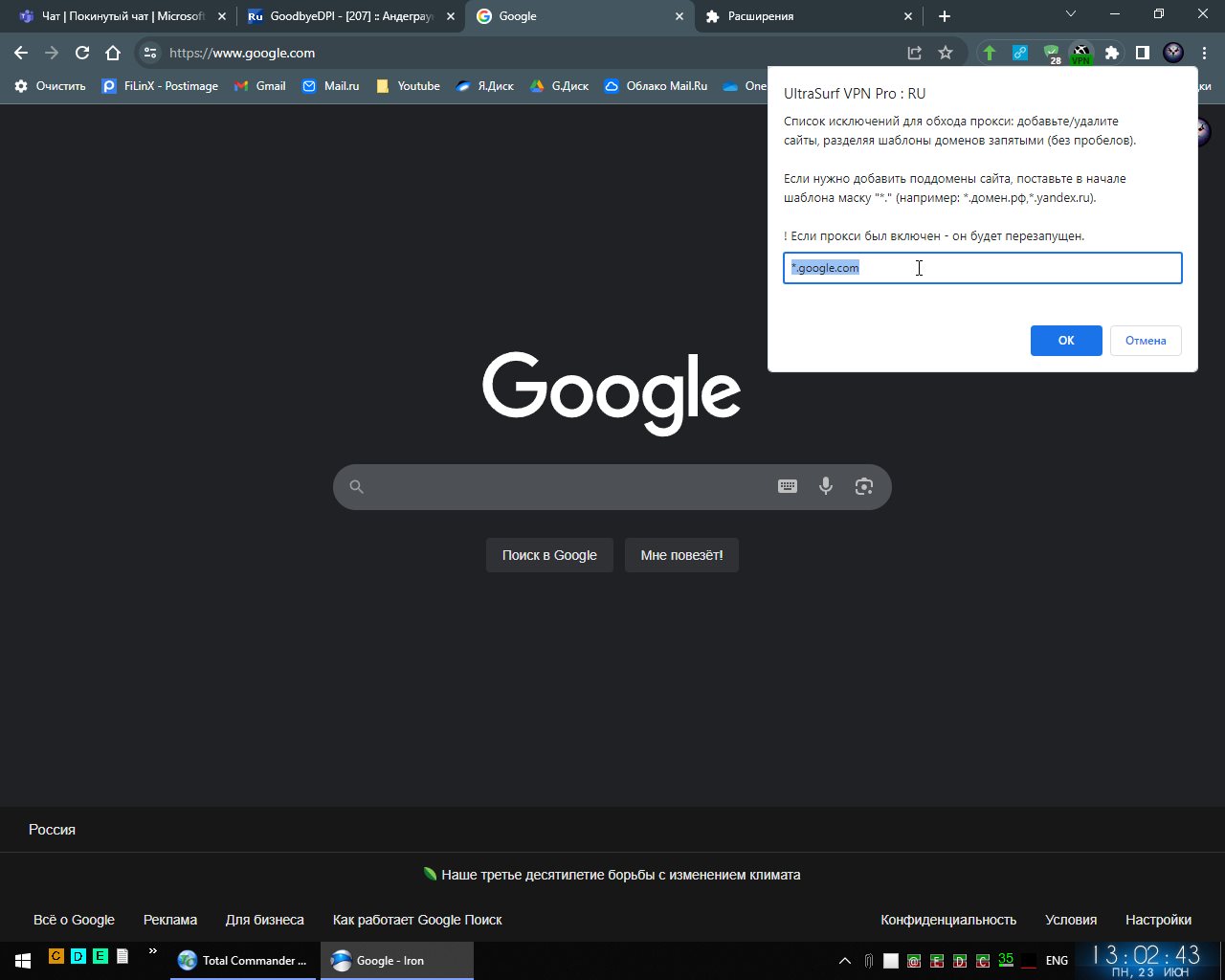
Task: Click the share page icon in address bar
Action: tap(915, 53)
